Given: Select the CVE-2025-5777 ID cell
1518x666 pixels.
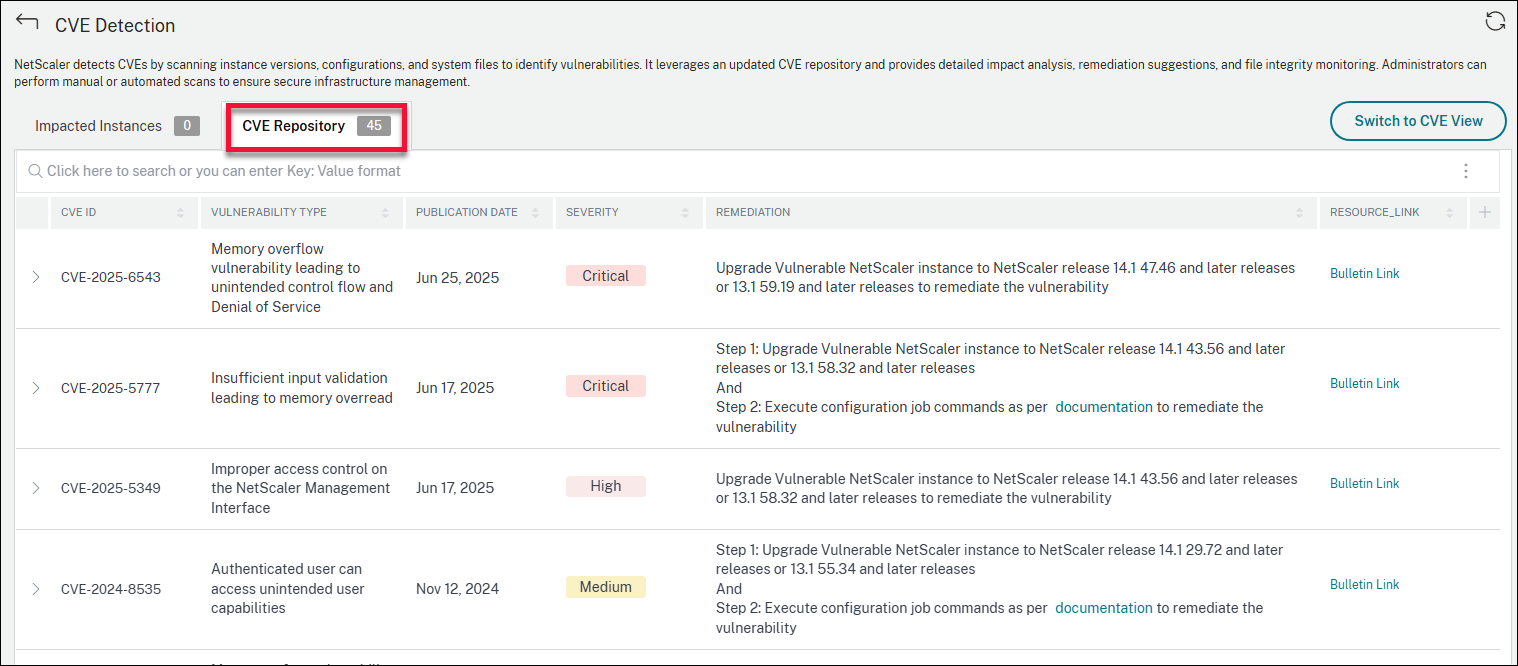Looking at the screenshot, I should [111, 388].
